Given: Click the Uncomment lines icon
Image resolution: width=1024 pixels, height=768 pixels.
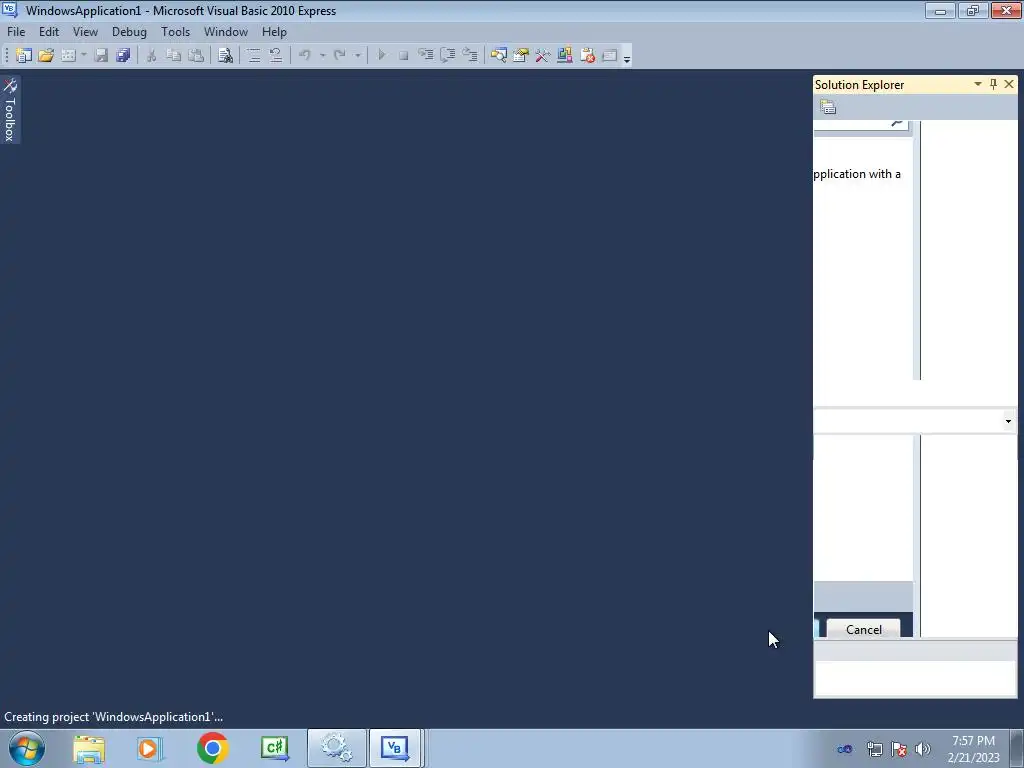Looking at the screenshot, I should coord(276,56).
